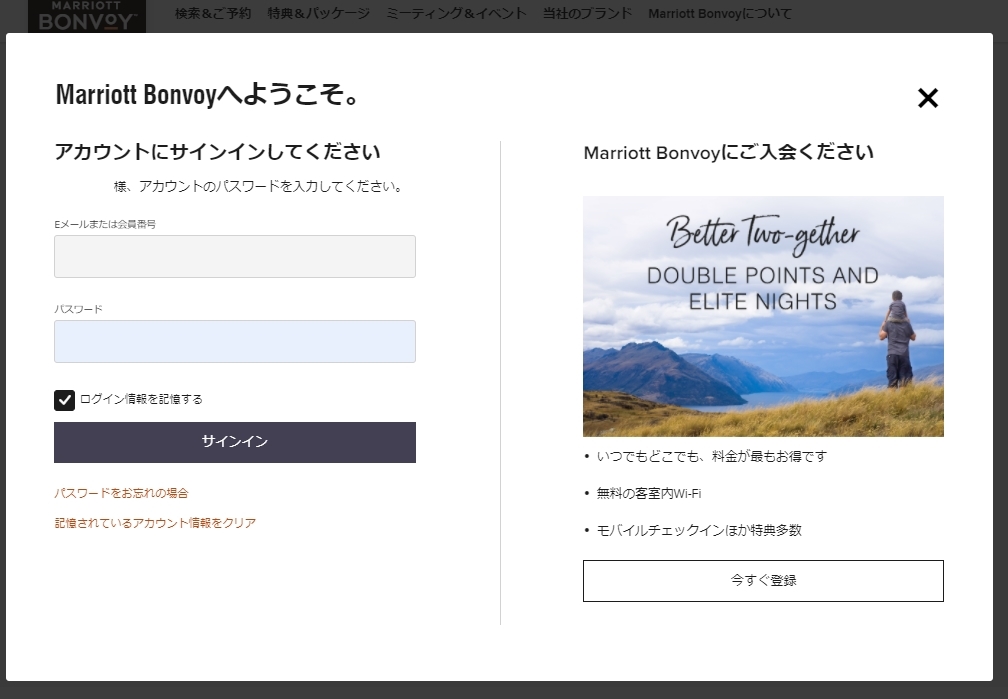Image resolution: width=1008 pixels, height=699 pixels.
Task: Click the Marriott Bonvoyにご入会ください heading
Action: 728,152
